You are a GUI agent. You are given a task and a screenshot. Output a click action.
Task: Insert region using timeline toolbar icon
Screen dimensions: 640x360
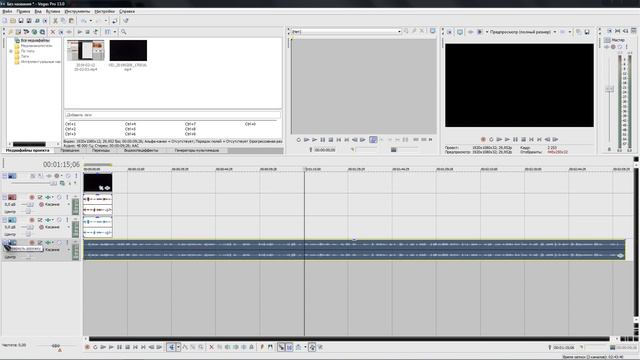coord(270,347)
